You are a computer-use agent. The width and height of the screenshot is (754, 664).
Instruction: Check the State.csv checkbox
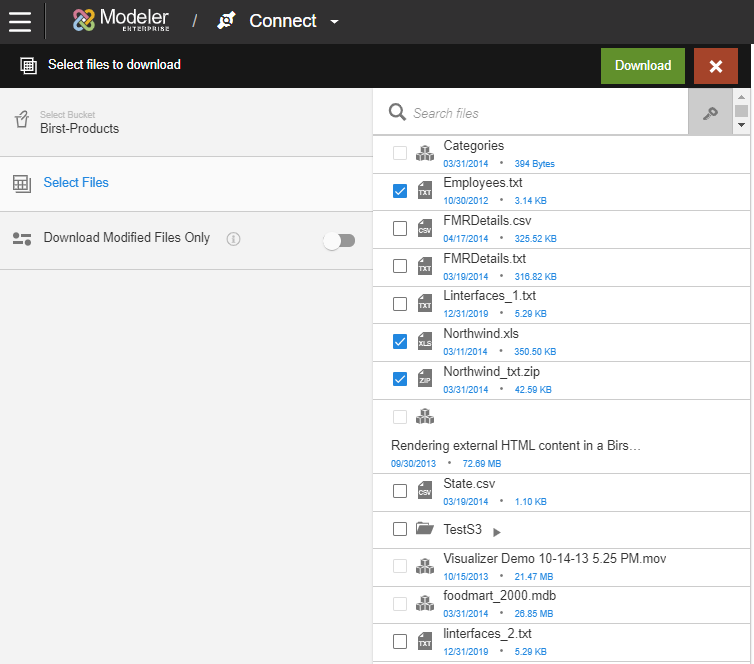(x=400, y=491)
